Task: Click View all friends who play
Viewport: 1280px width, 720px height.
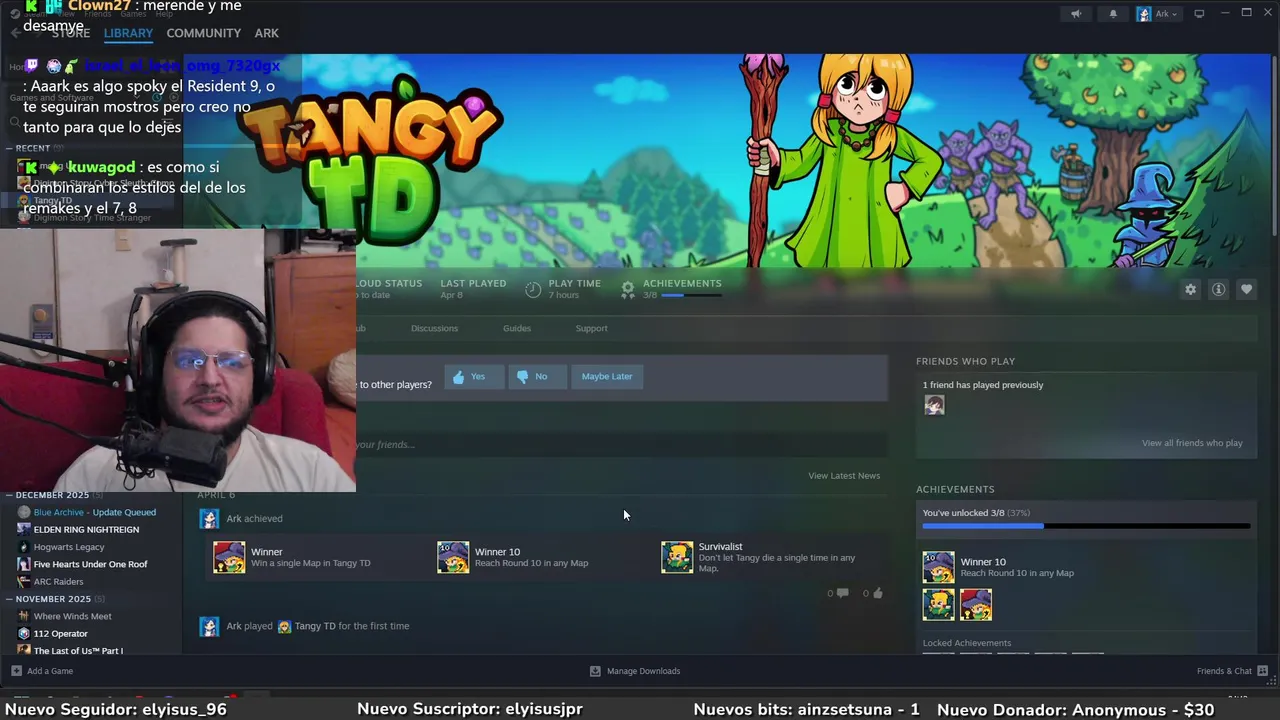Action: 1192,443
